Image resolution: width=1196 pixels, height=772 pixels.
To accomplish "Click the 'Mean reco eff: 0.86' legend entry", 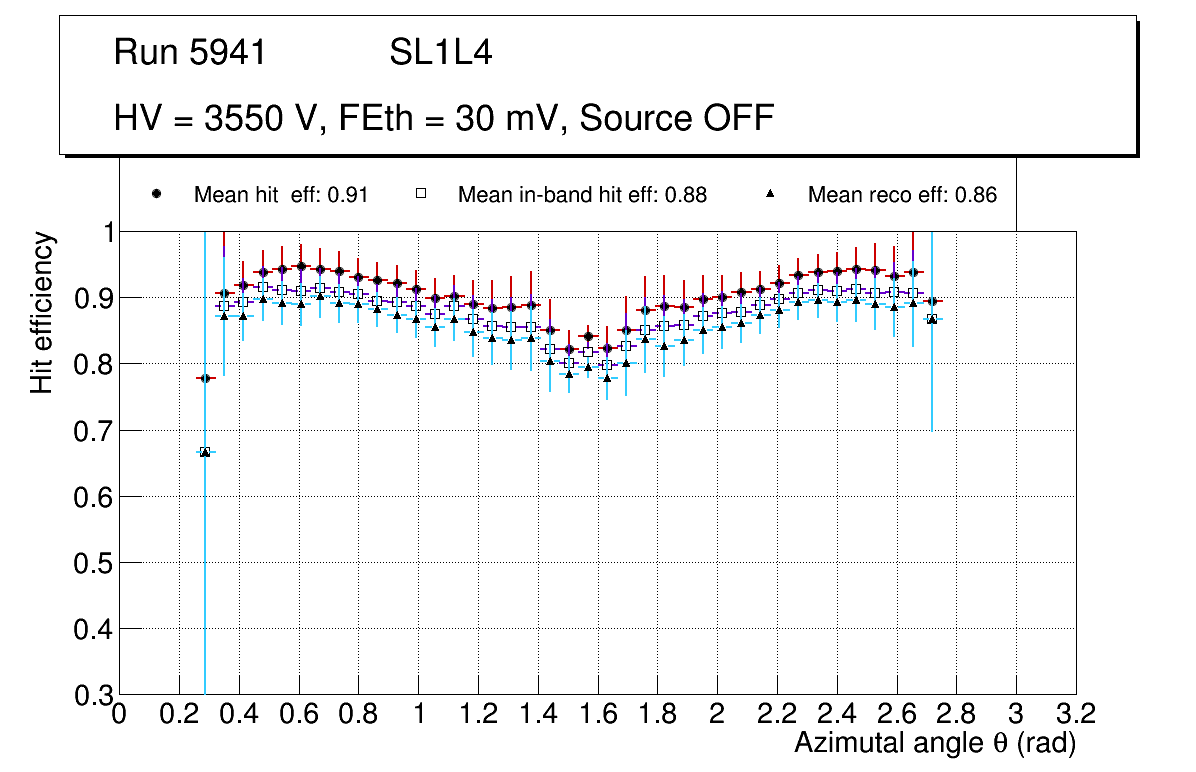I will (902, 195).
